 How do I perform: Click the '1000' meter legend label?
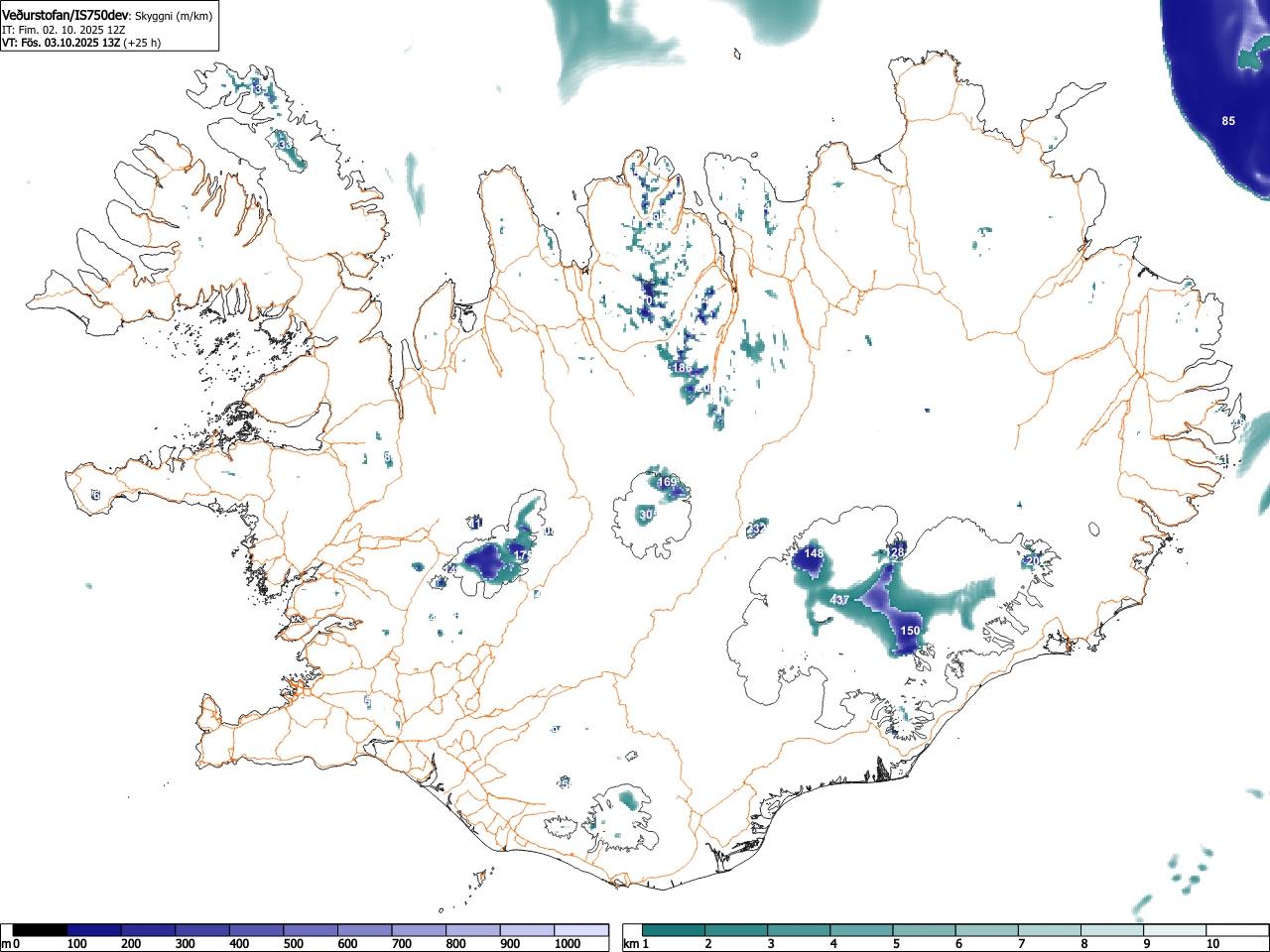pyautogui.click(x=568, y=944)
